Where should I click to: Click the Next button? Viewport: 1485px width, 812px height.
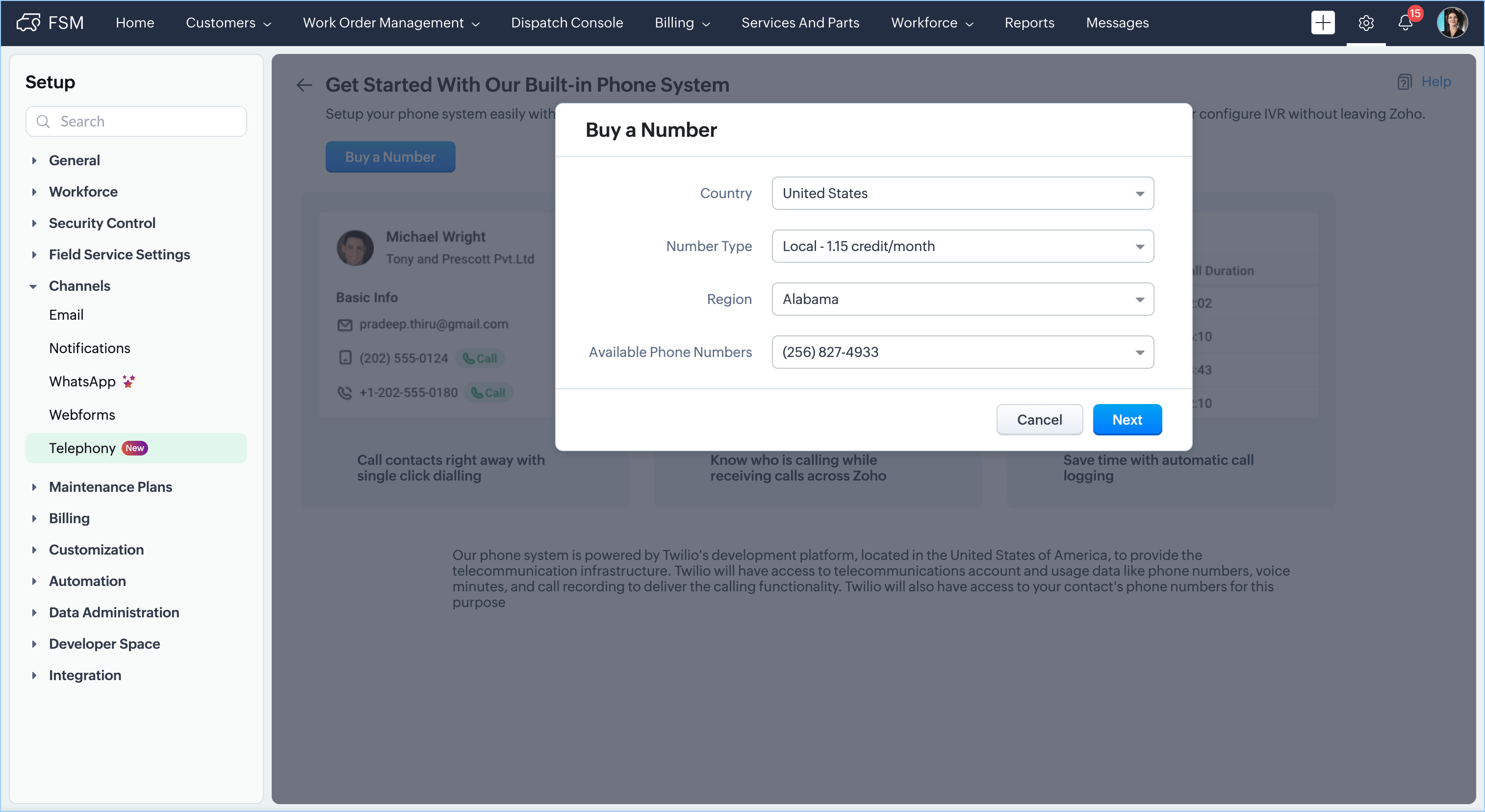[x=1127, y=420]
